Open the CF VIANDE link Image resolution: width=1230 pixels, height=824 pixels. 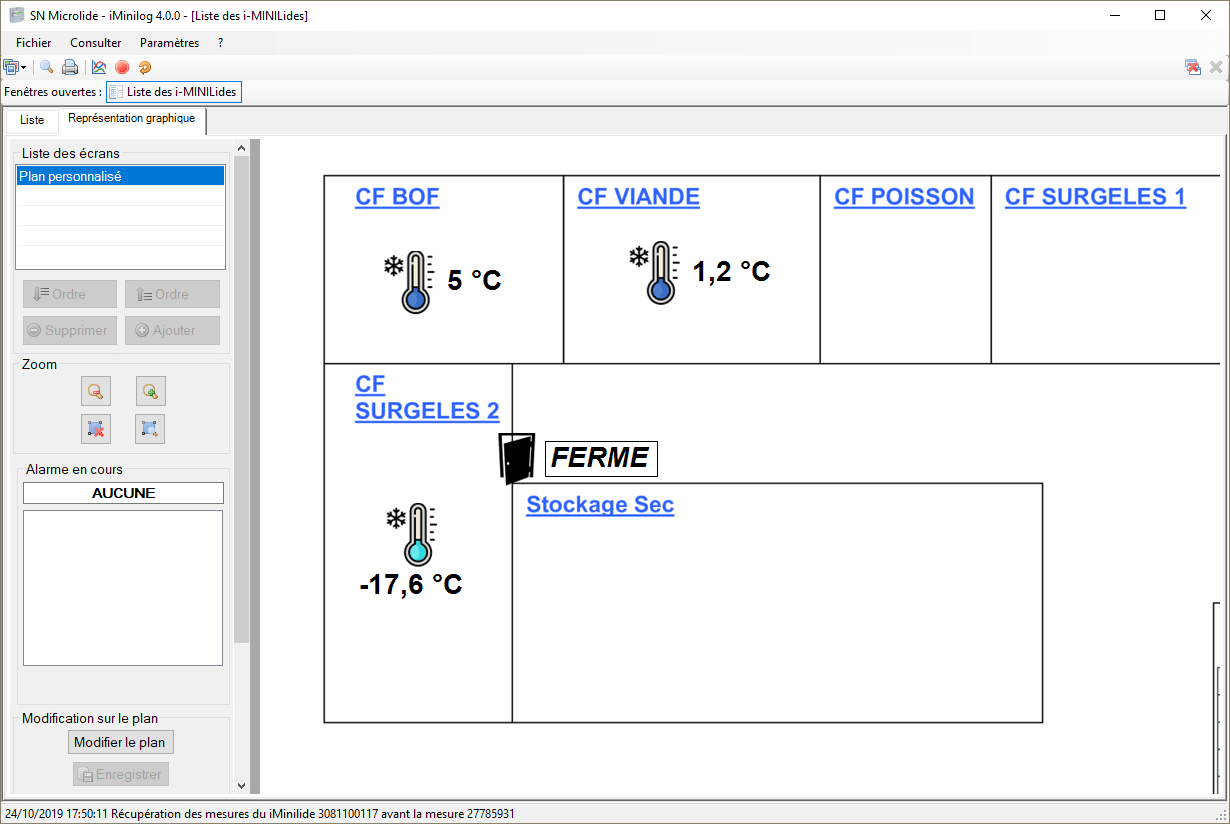[639, 197]
